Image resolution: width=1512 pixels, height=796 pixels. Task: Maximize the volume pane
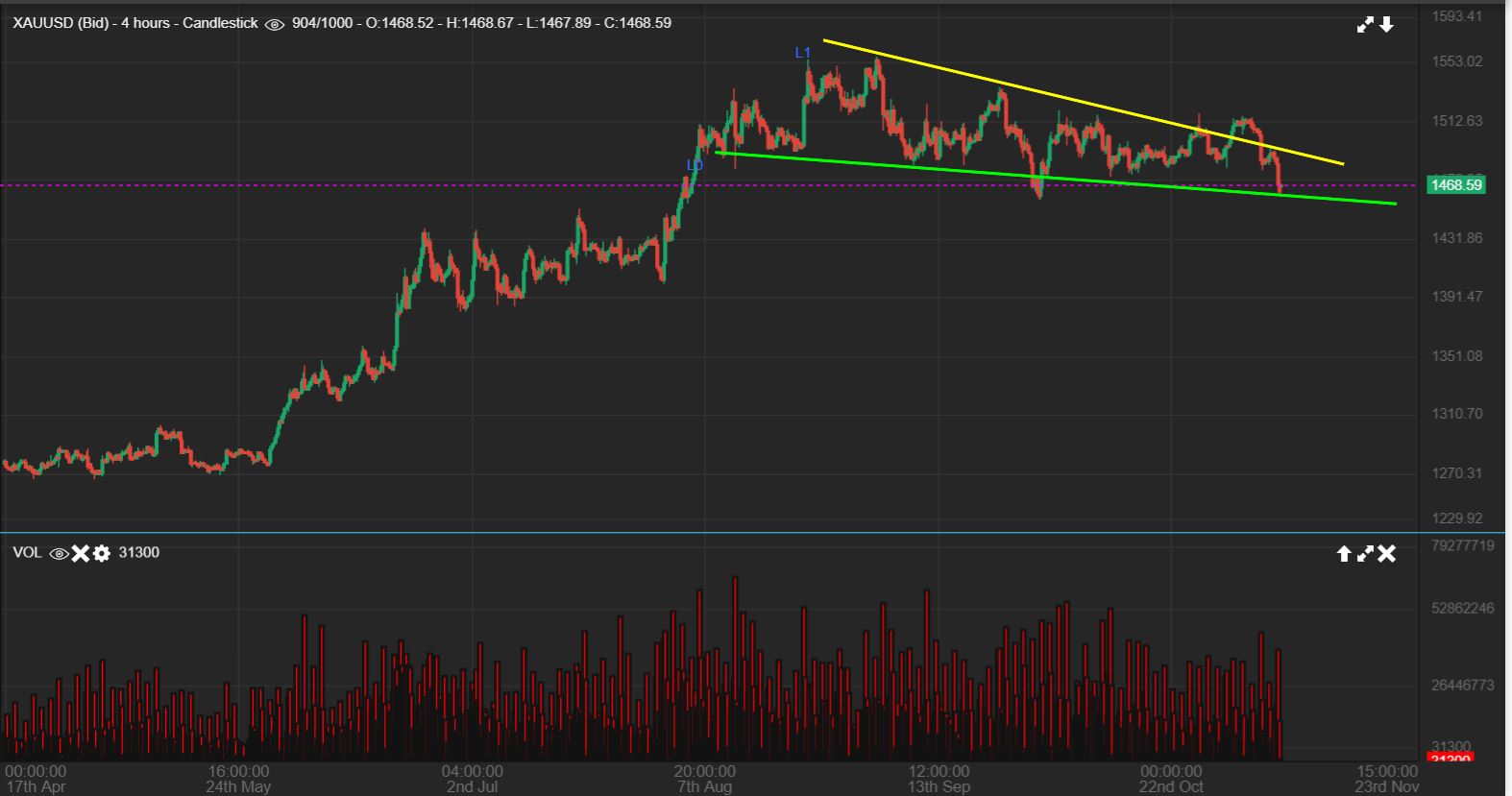[x=1364, y=554]
